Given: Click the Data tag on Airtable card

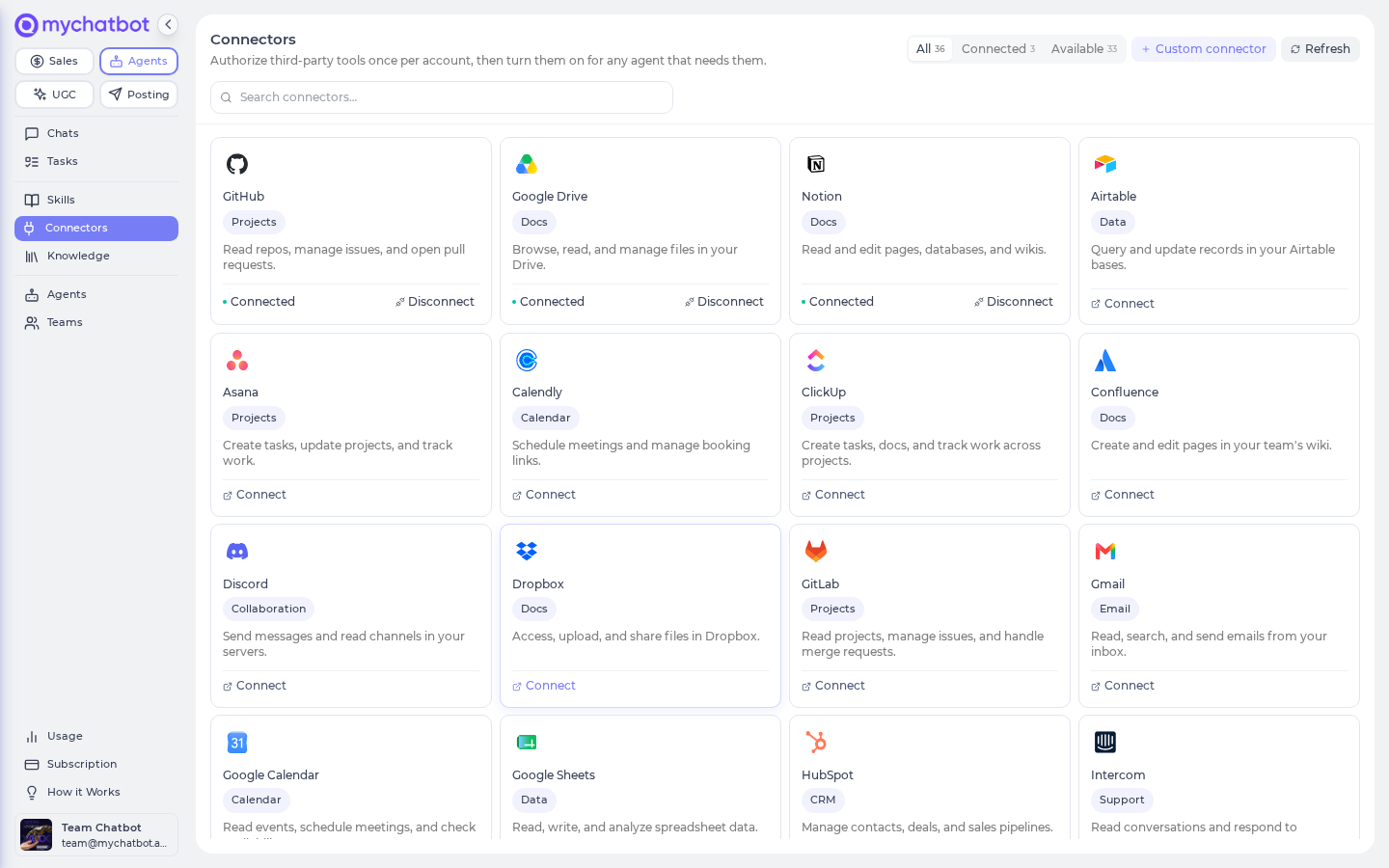Looking at the screenshot, I should [x=1113, y=222].
